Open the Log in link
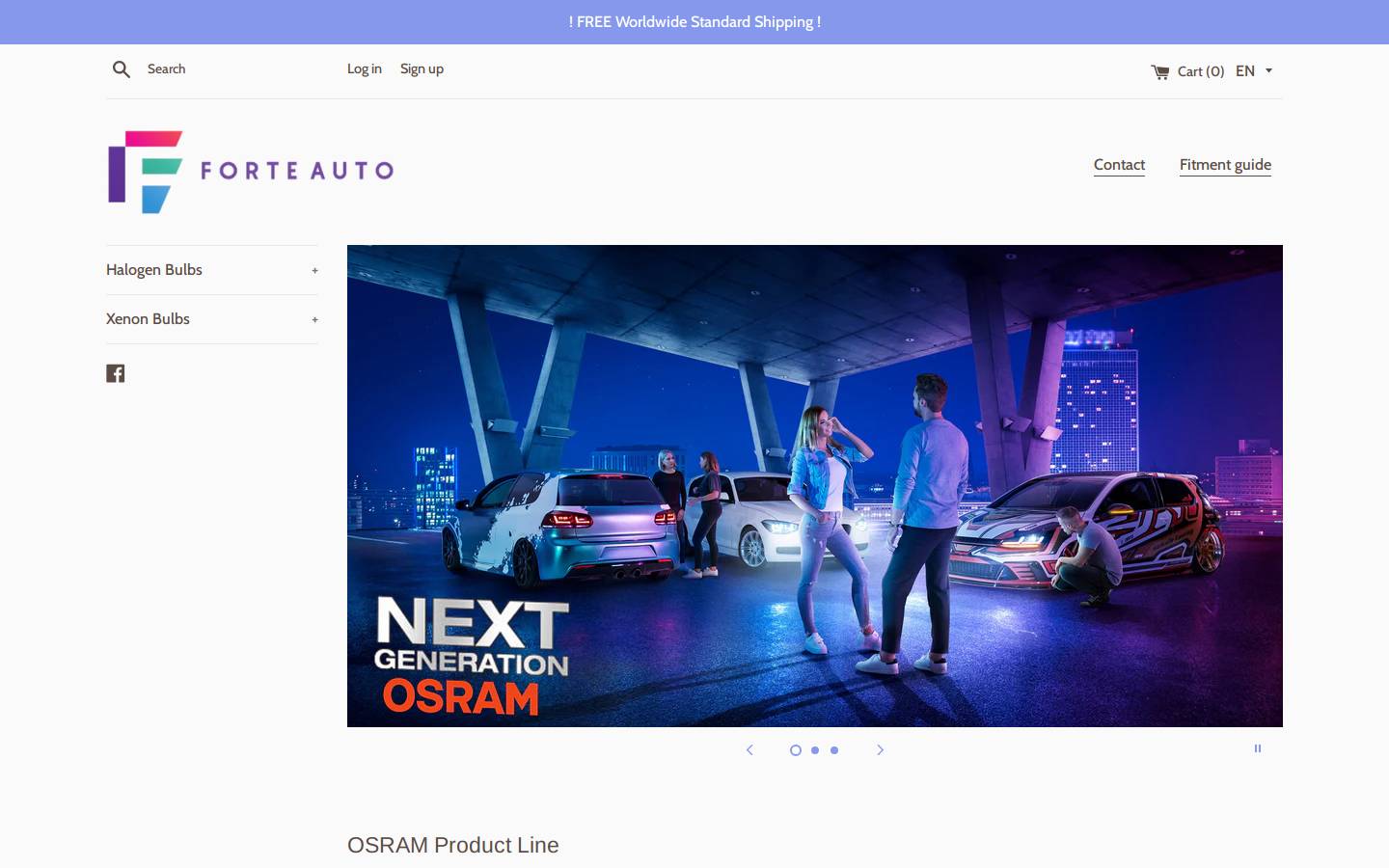The height and width of the screenshot is (868, 1389). point(365,69)
